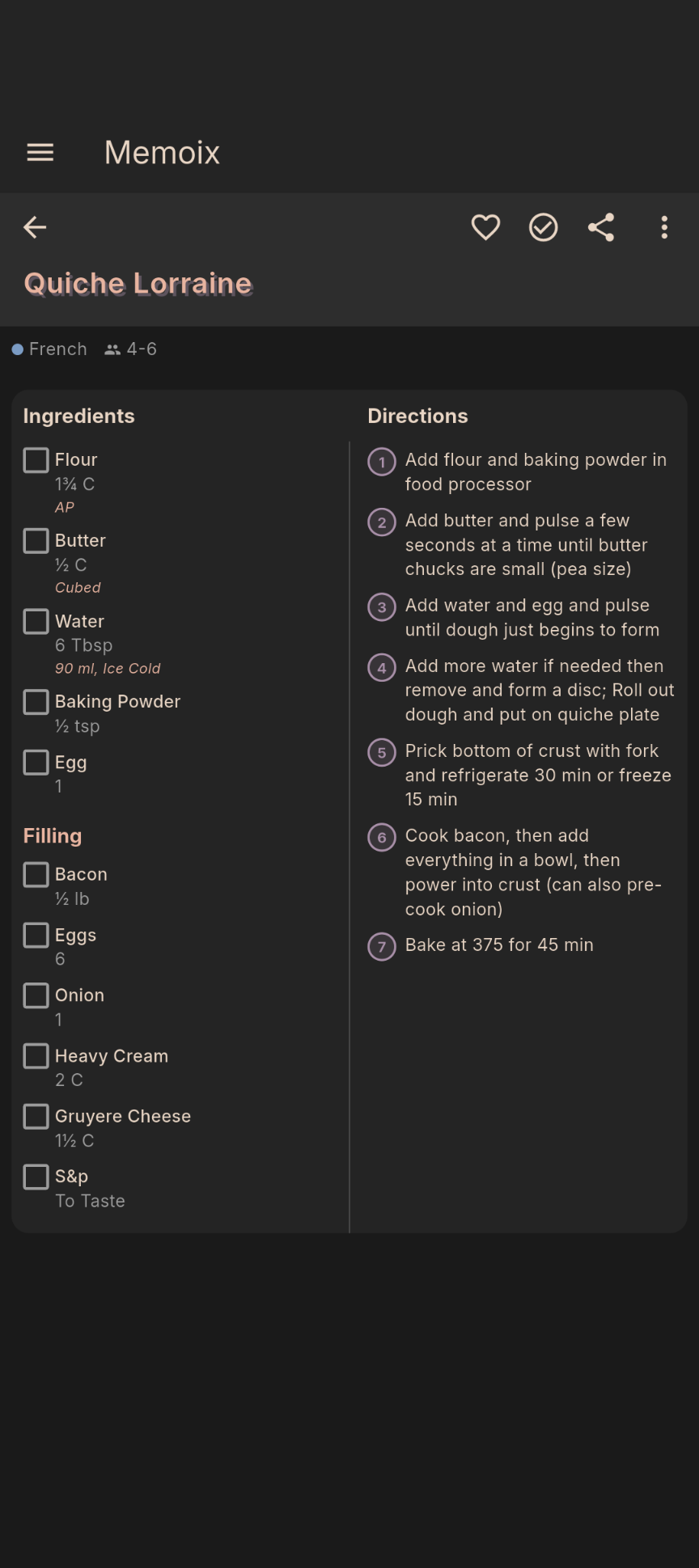This screenshot has height=1568, width=699.
Task: Tick the Gruyere Cheese checkbox
Action: pyautogui.click(x=36, y=1116)
